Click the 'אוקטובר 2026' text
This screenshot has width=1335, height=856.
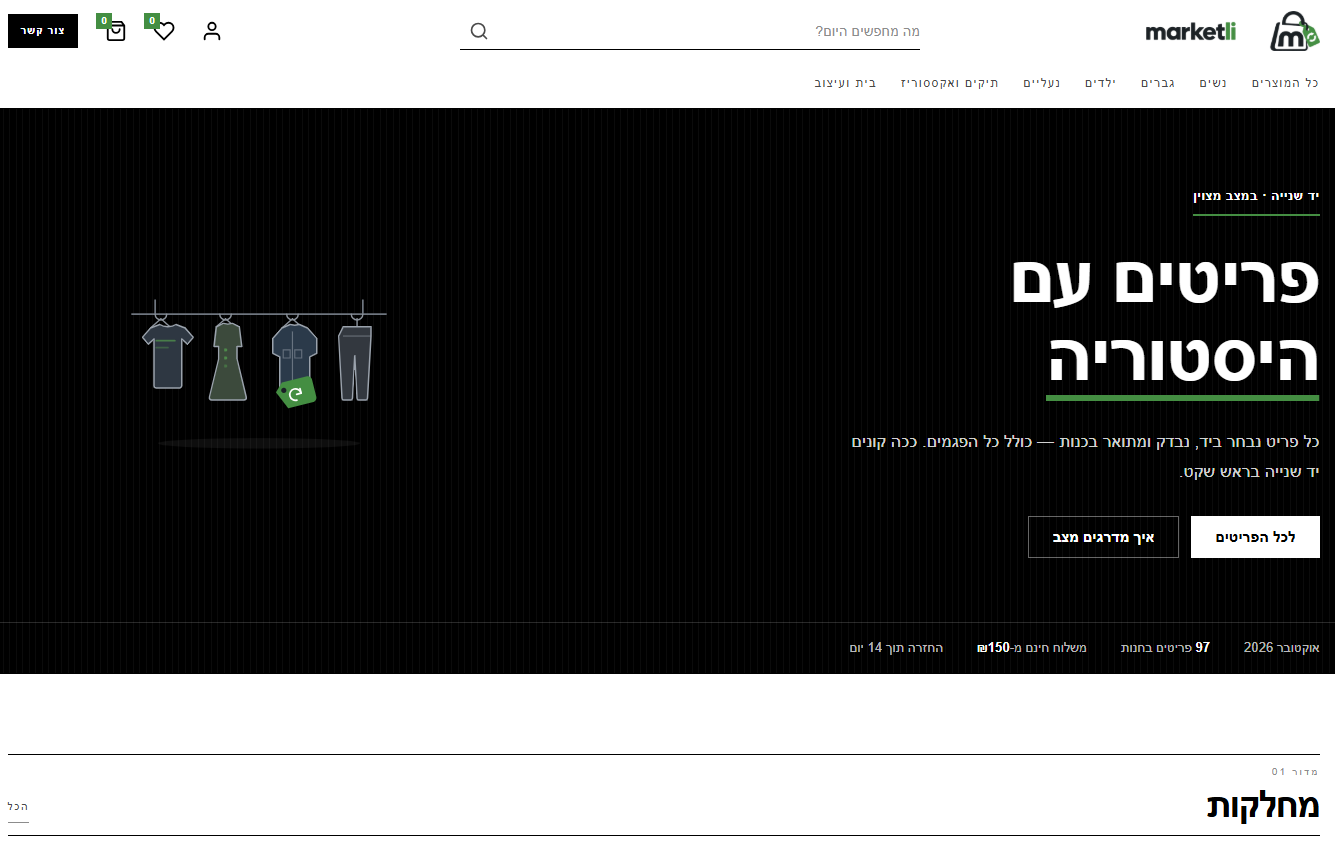click(x=1282, y=648)
